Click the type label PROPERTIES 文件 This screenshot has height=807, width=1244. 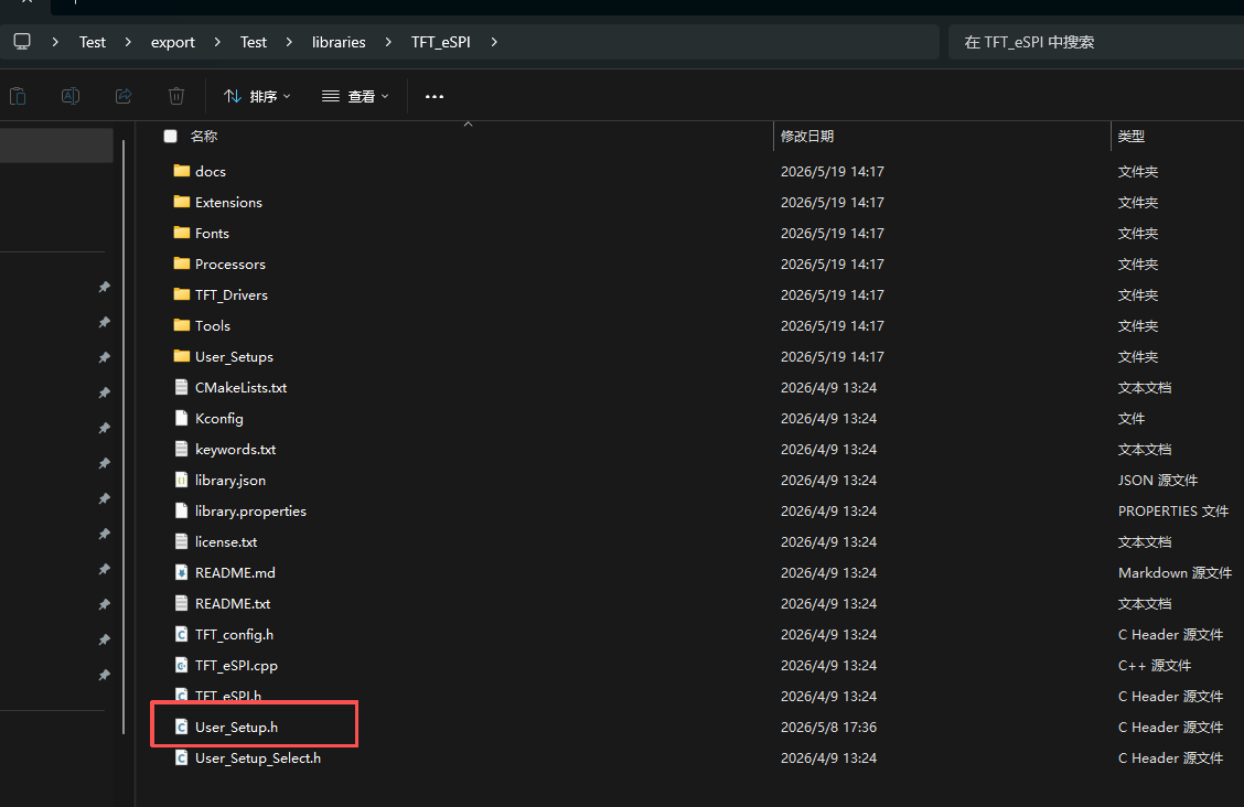pos(1173,511)
